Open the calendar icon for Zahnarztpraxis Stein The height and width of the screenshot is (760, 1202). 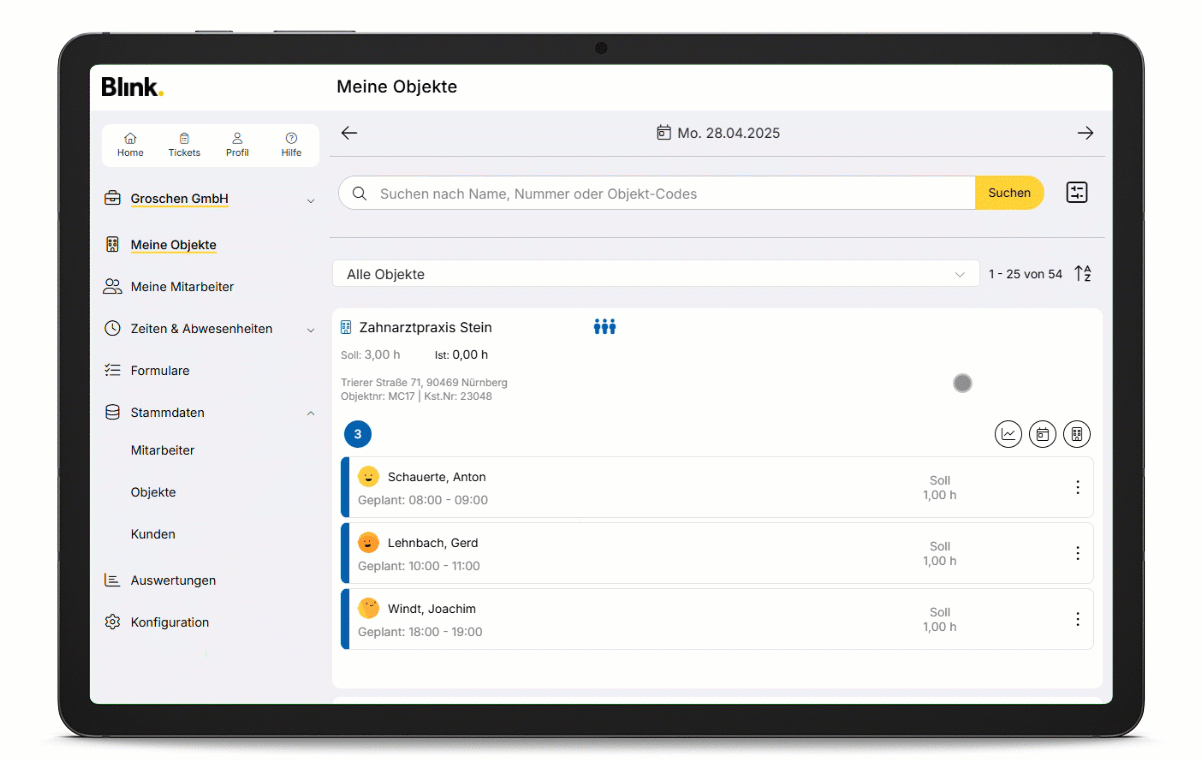(x=1042, y=434)
